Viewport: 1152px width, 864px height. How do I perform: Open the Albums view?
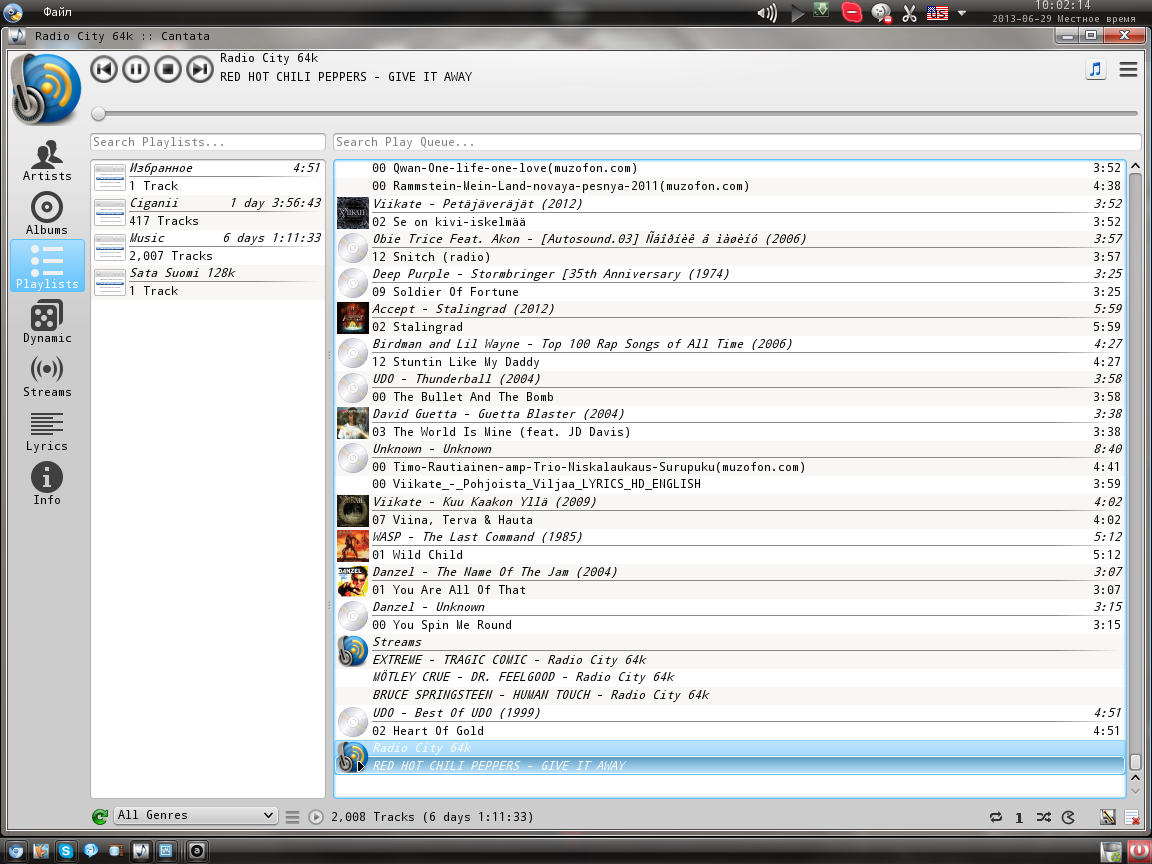click(x=47, y=214)
